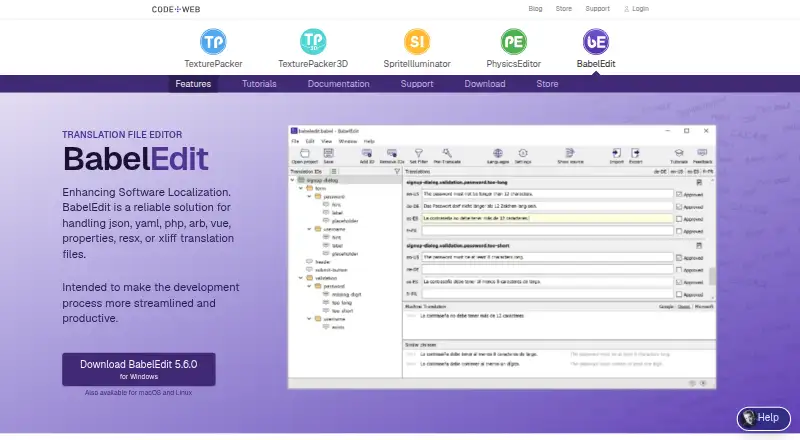This screenshot has width=800, height=440.
Task: Click Download BabelEdit 5.6.0 button
Action: pyautogui.click(x=139, y=369)
